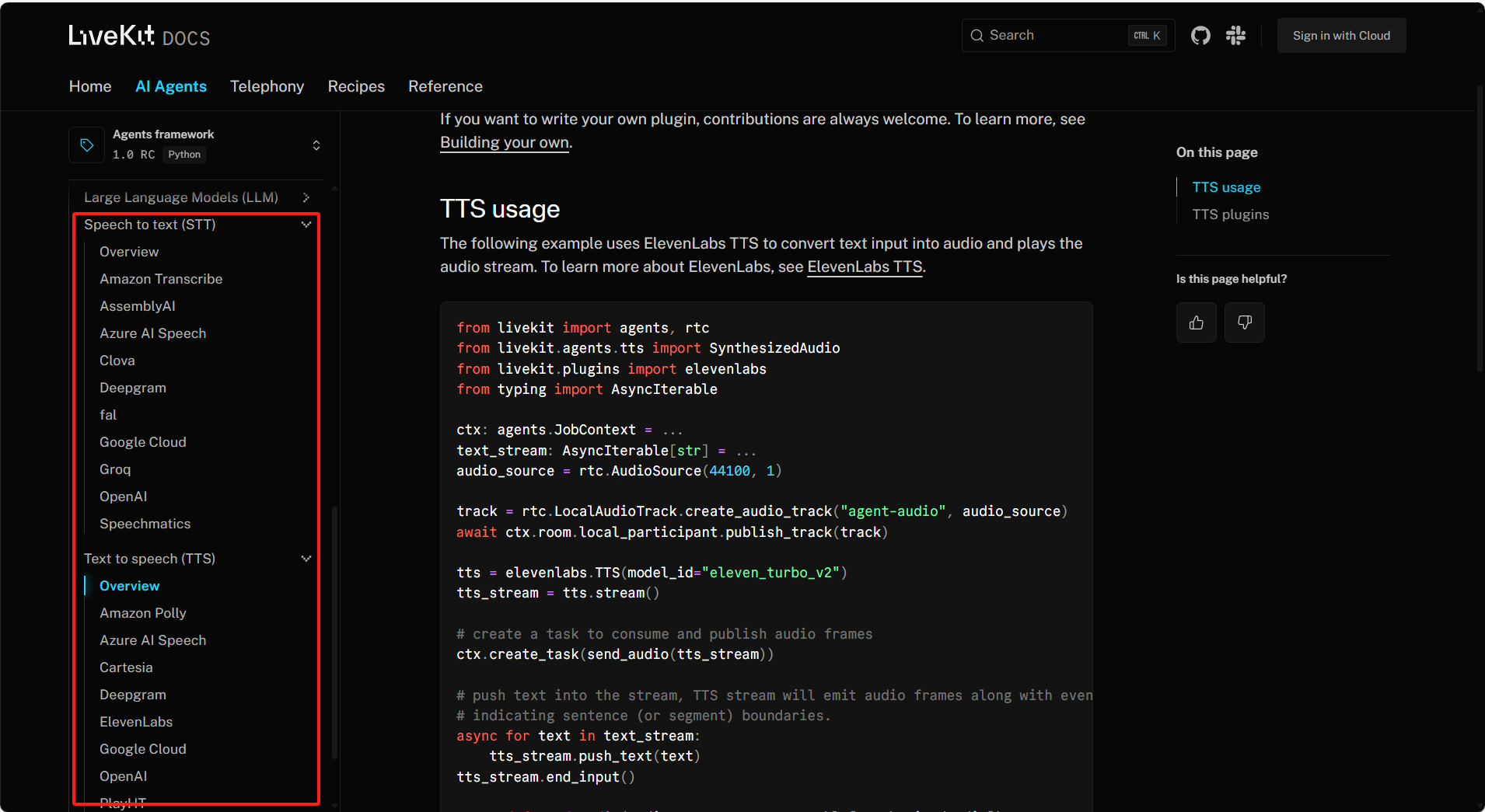Viewport: 1485px width, 812px height.
Task: Open Azure AI Speech under STT
Action: 153,333
